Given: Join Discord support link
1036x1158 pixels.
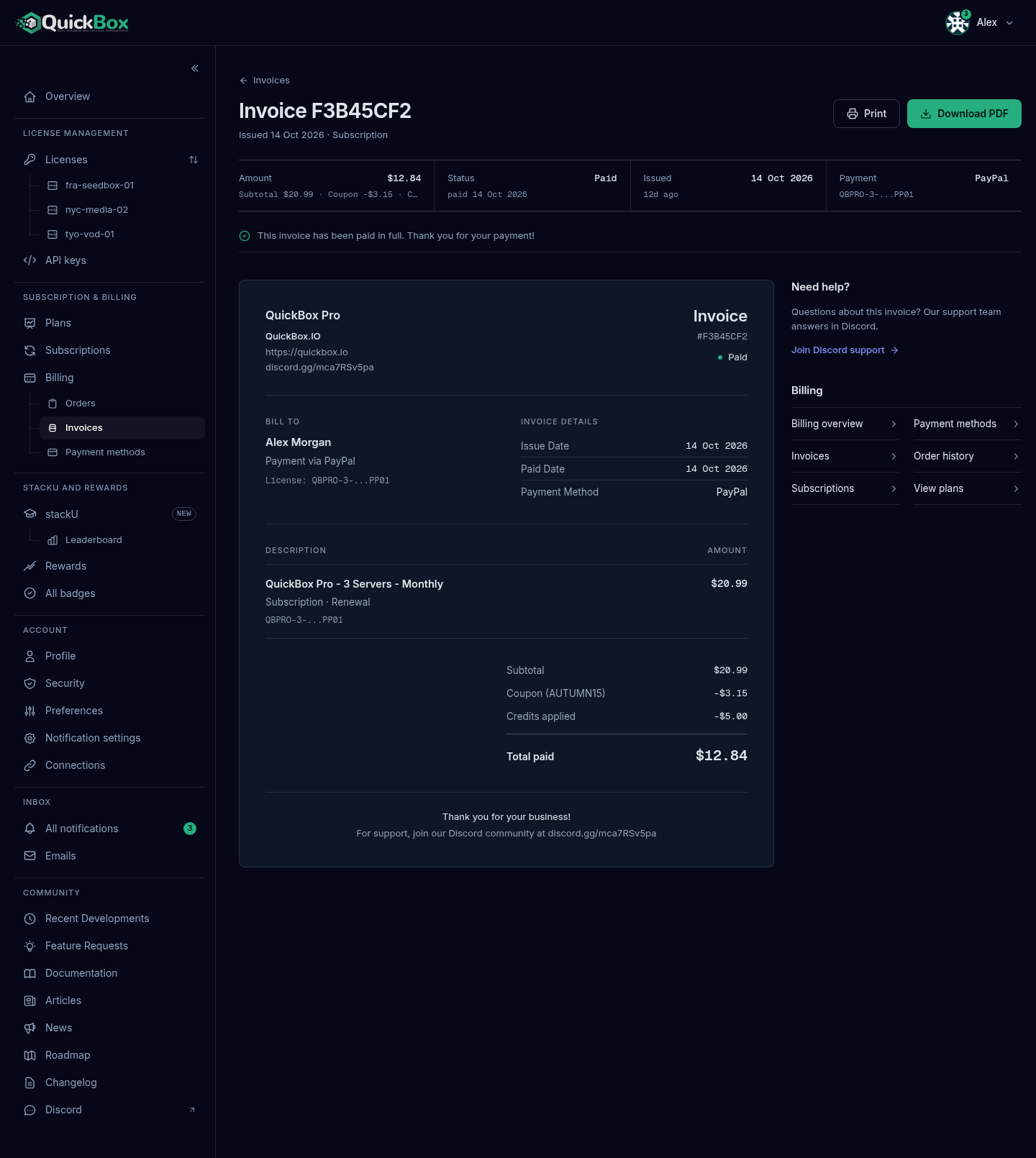Looking at the screenshot, I should pyautogui.click(x=845, y=350).
